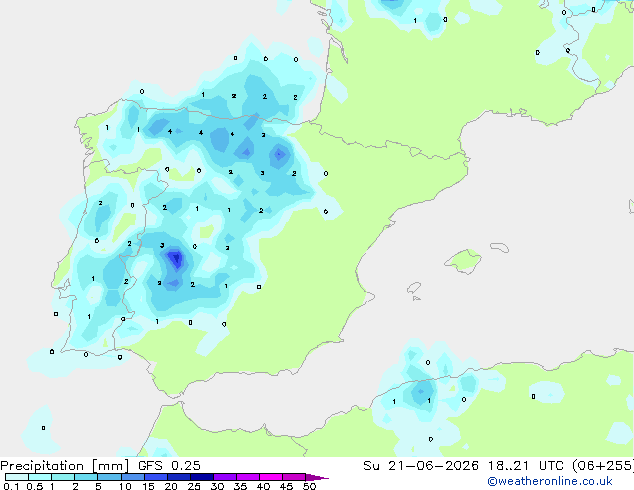Click the above-50 mm legend arrow tip
634x490 pixels.
point(317,477)
